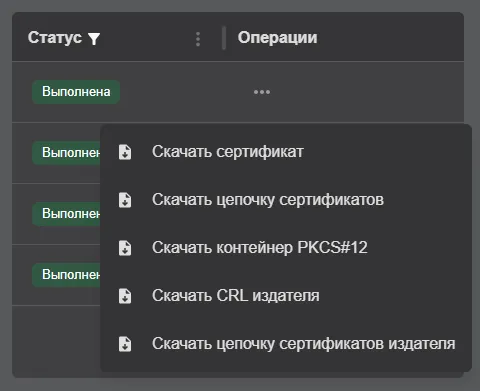The width and height of the screenshot is (480, 391).
Task: Click the download icon beside Скачать контейнер PKCS#12
Action: (x=125, y=248)
